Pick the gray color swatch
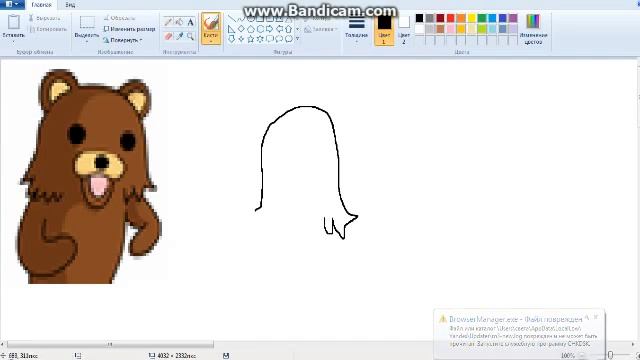This screenshot has width=640, height=360. tap(430, 18)
